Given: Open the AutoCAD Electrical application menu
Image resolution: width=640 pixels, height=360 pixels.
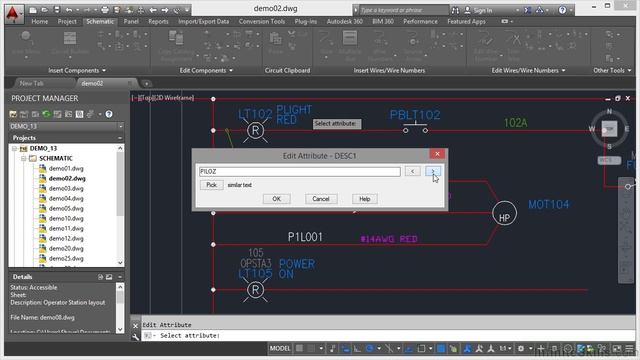Looking at the screenshot, I should (14, 14).
